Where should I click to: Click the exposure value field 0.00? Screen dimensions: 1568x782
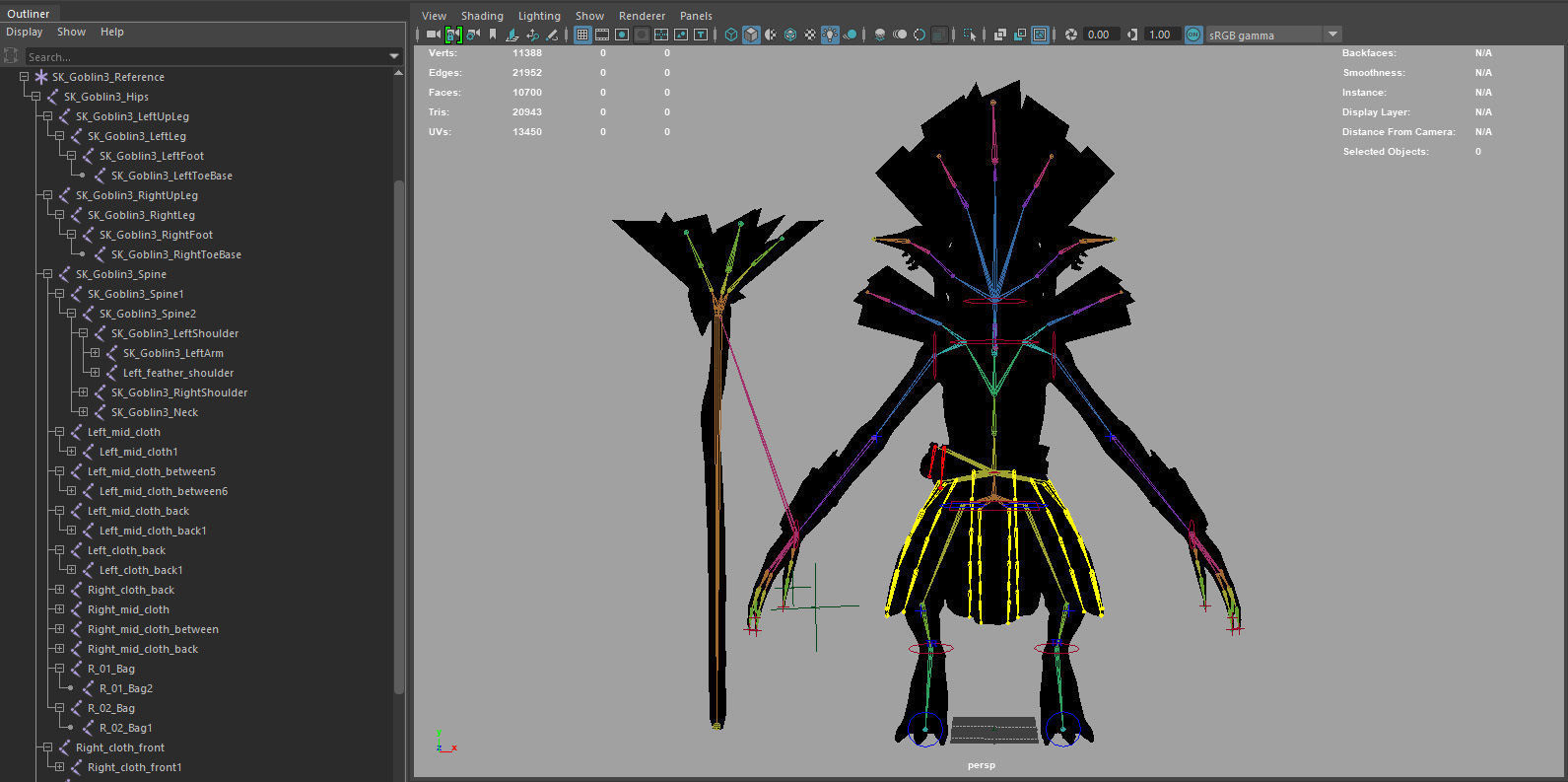pyautogui.click(x=1100, y=35)
